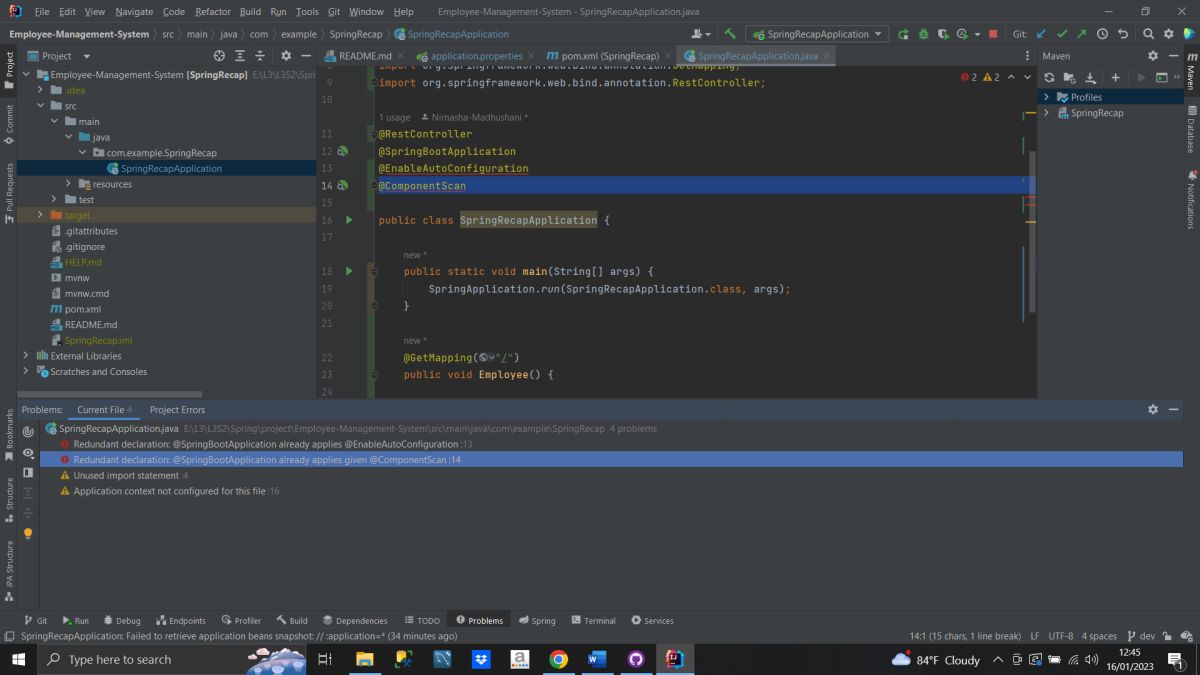This screenshot has width=1200, height=675.
Task: Run SpringRecapApplication with green run icon
Action: click(x=904, y=34)
